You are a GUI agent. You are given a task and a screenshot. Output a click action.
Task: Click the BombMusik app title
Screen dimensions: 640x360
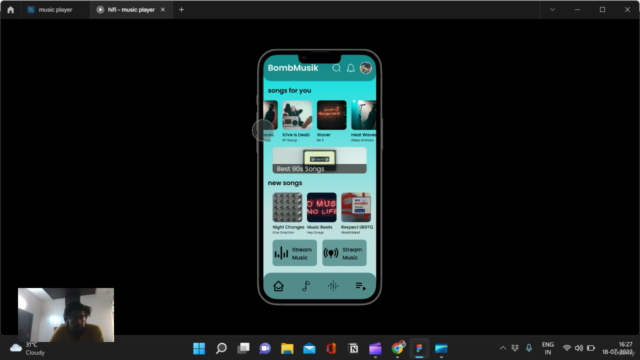(293, 68)
